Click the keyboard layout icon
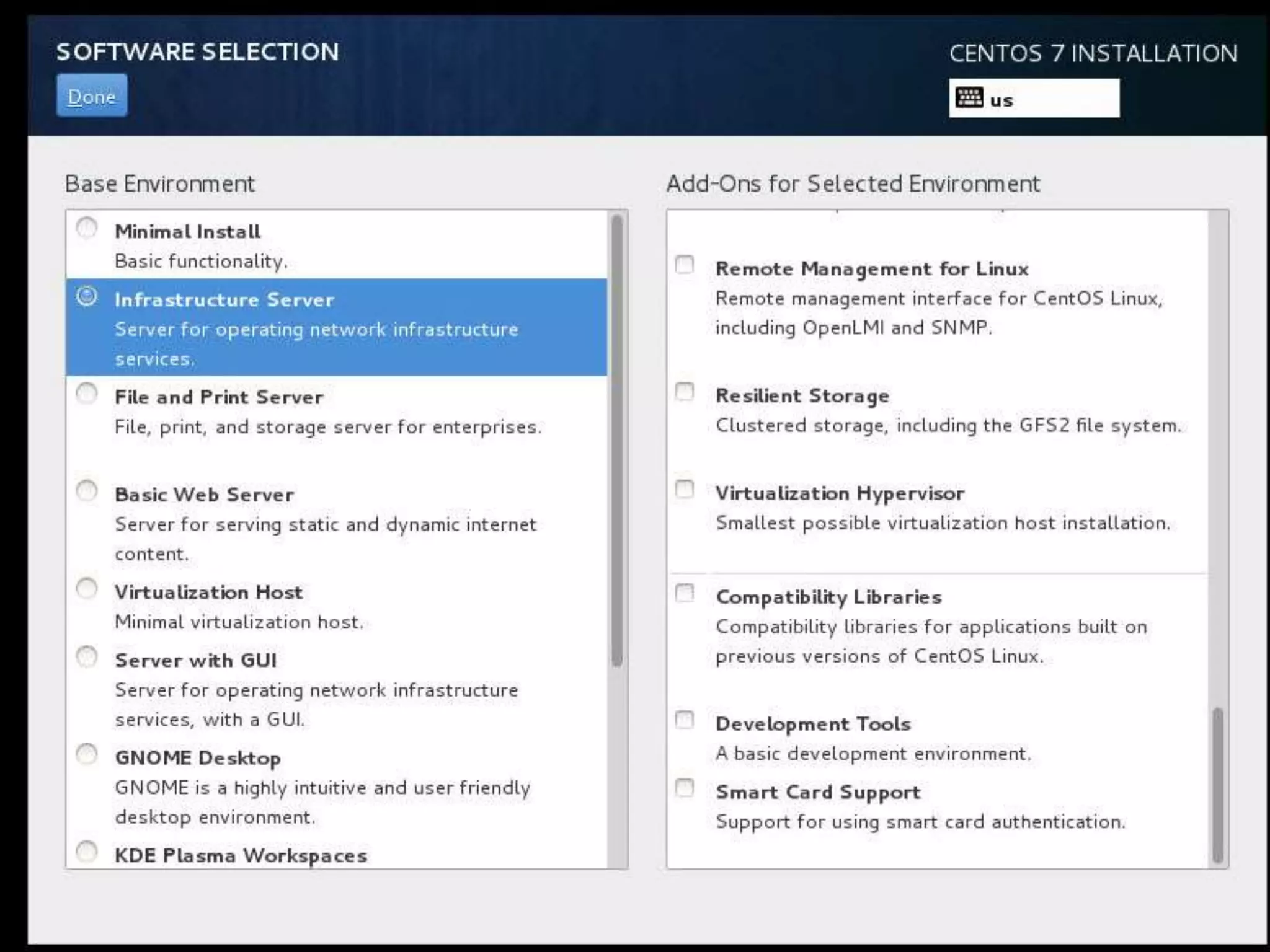This screenshot has width=1270, height=952. [969, 98]
